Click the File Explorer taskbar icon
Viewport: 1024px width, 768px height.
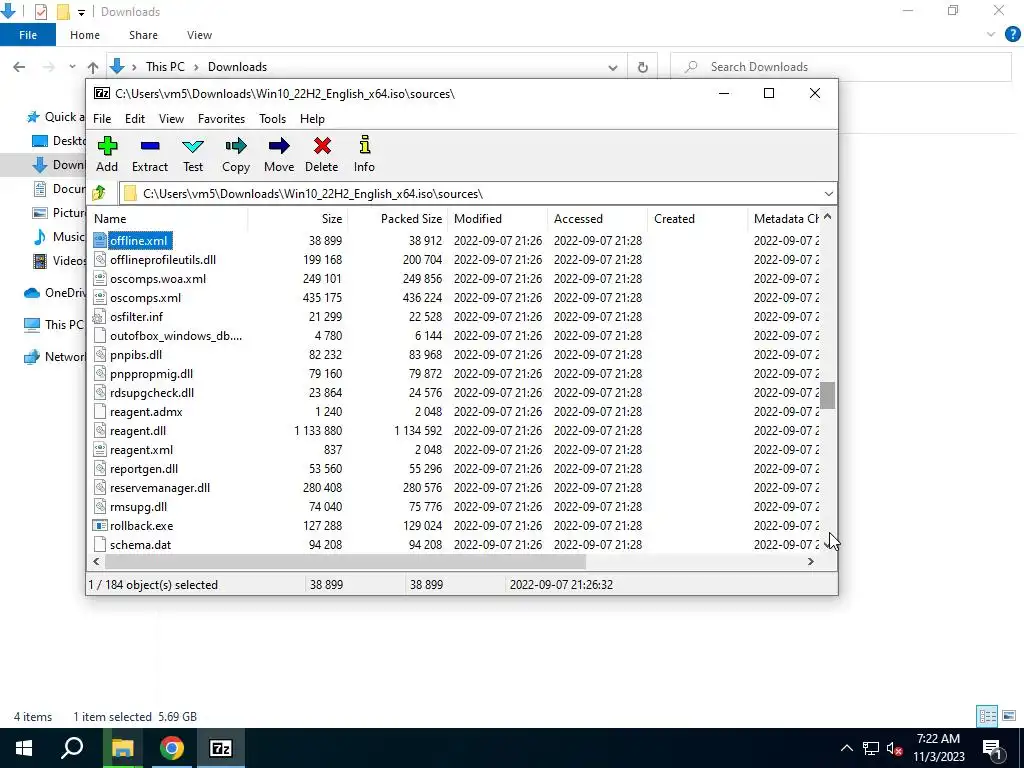coord(123,748)
